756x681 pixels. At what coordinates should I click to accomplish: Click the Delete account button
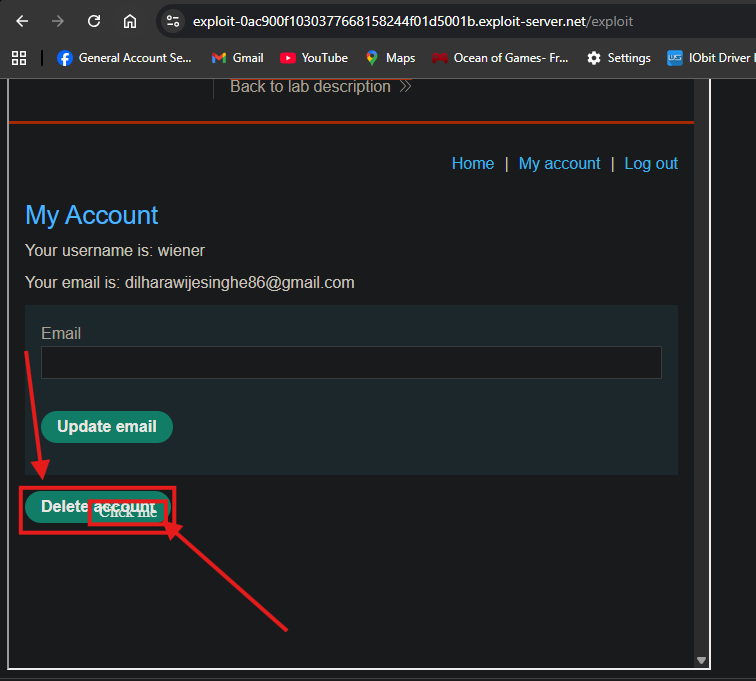97,507
